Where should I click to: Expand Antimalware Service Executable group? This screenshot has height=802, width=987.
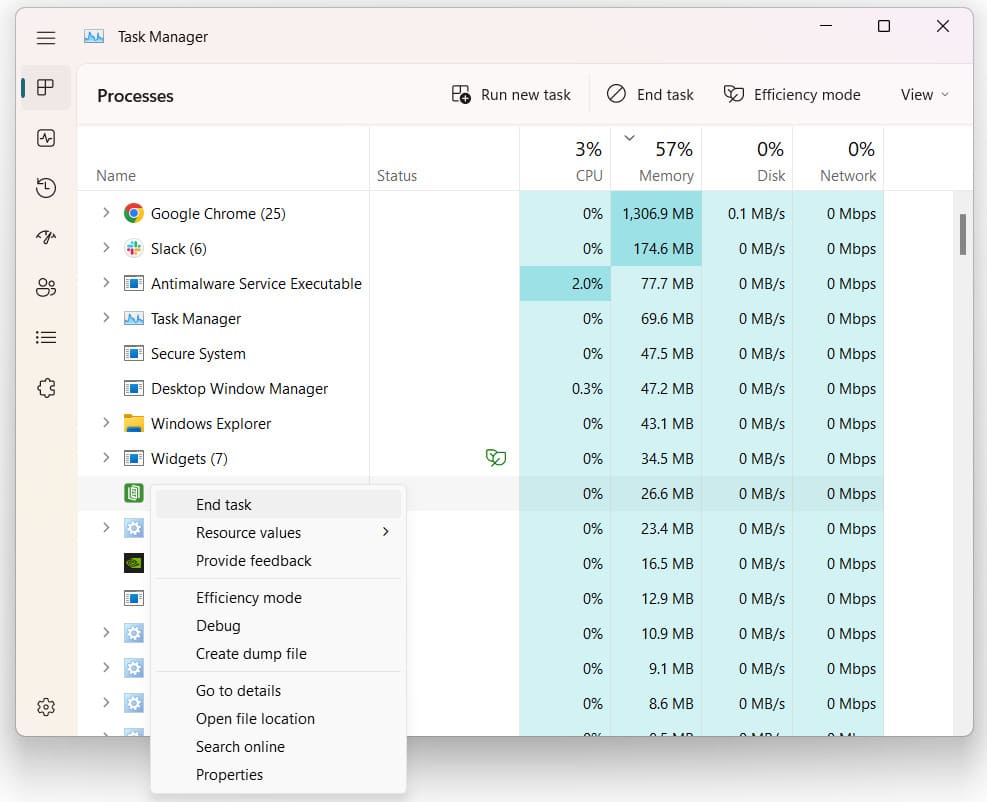[x=106, y=283]
